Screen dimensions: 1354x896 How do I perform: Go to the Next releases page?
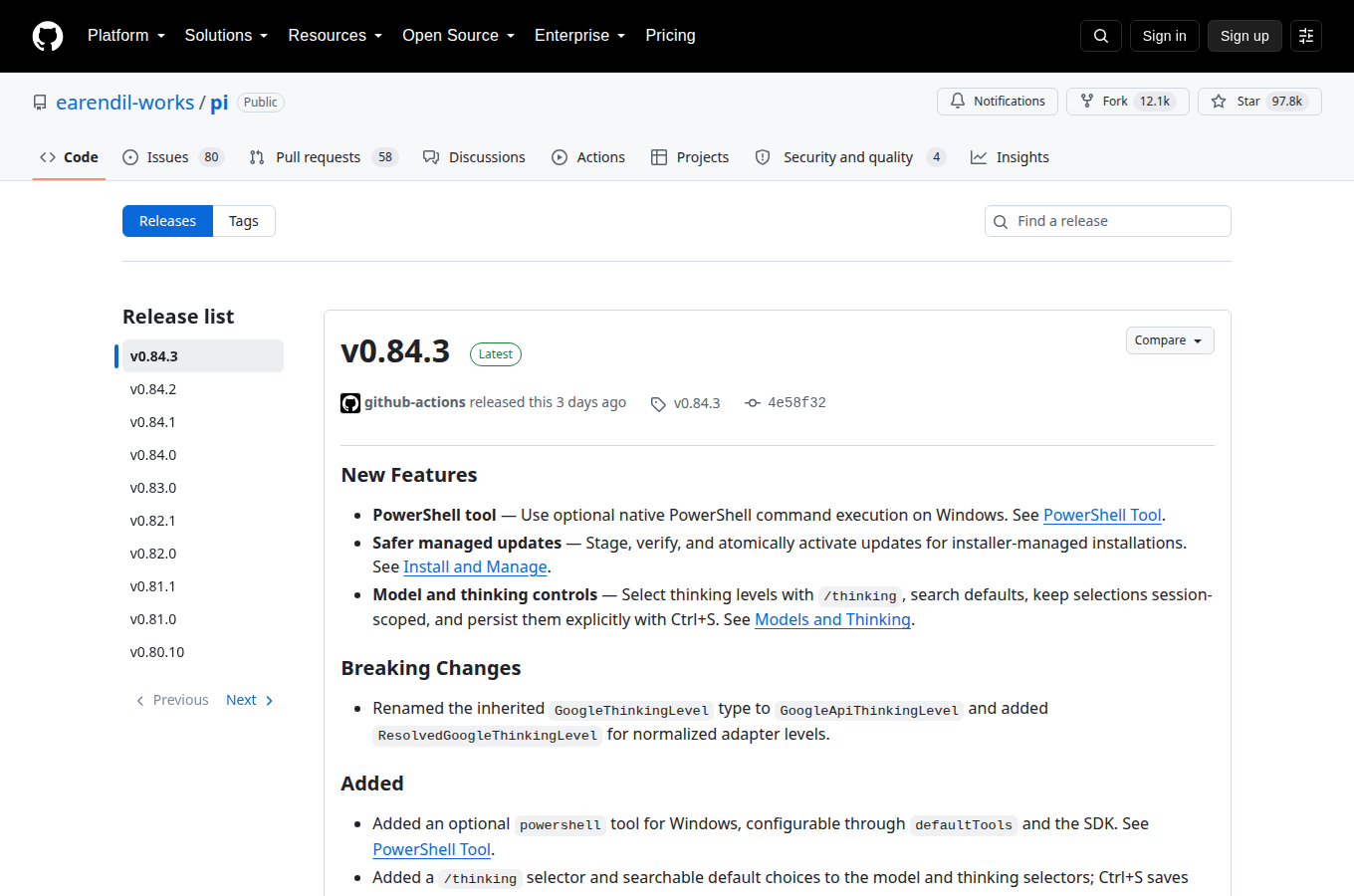pos(250,700)
